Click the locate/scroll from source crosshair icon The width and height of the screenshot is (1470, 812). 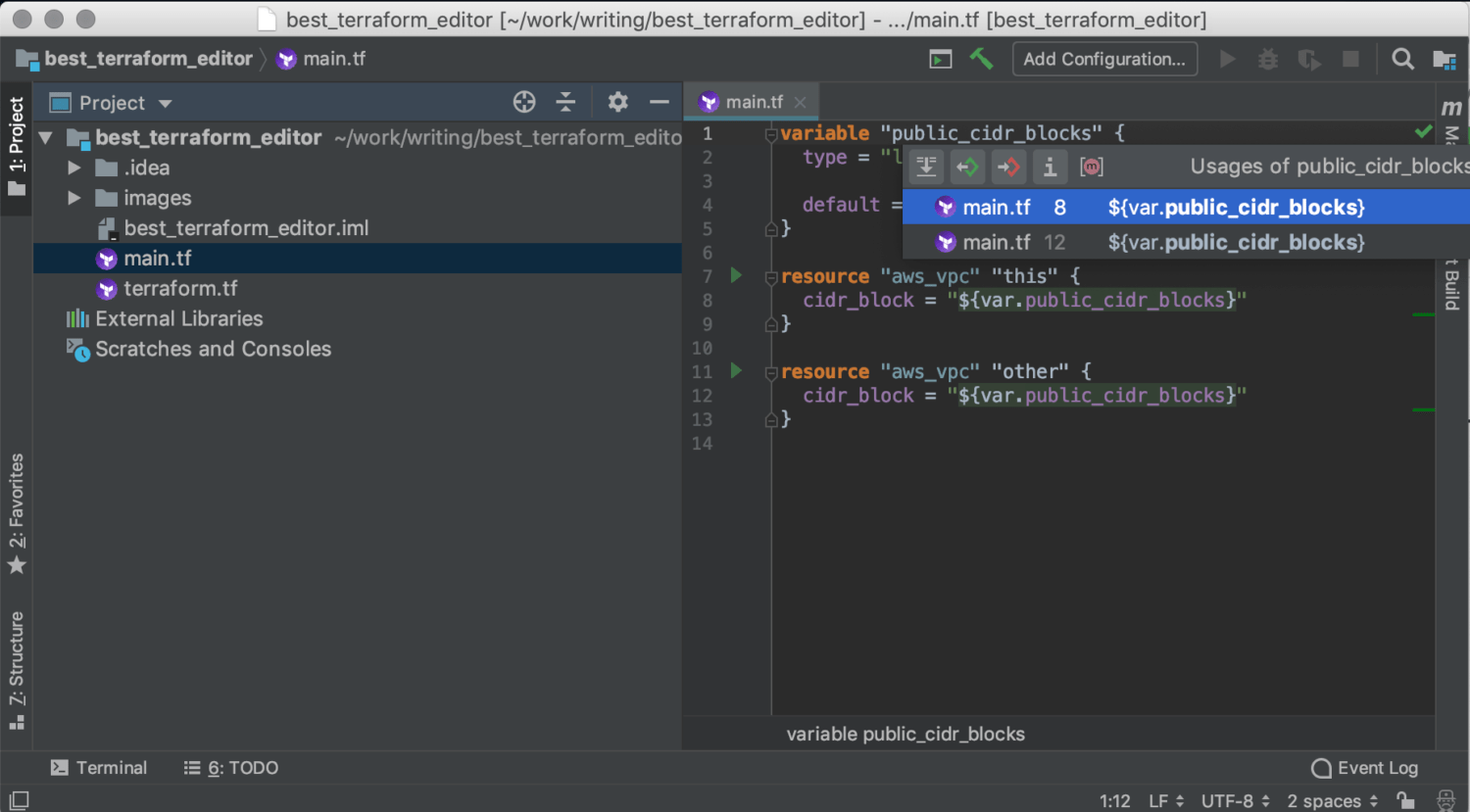pos(524,102)
